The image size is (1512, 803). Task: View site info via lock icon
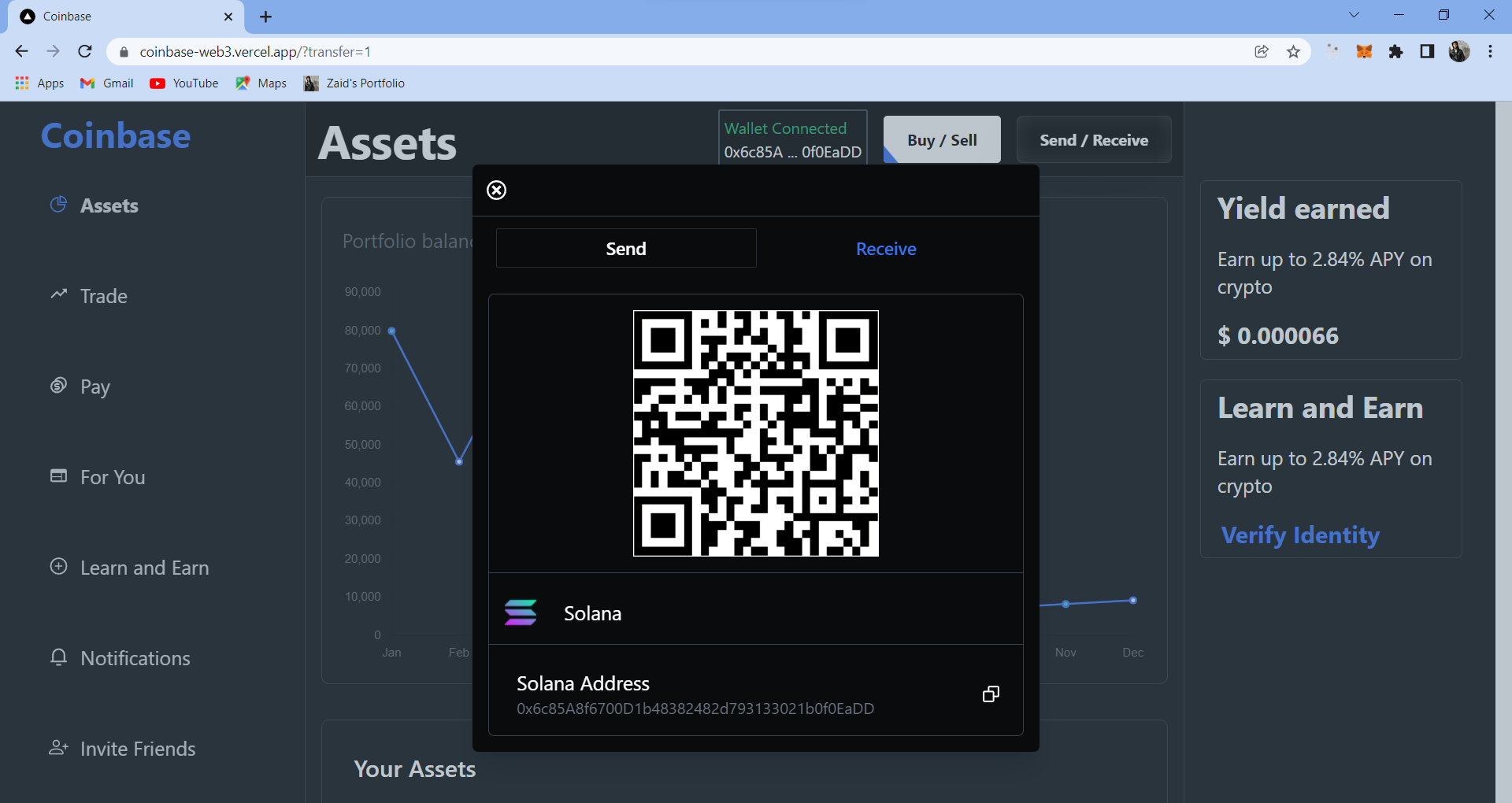[124, 52]
